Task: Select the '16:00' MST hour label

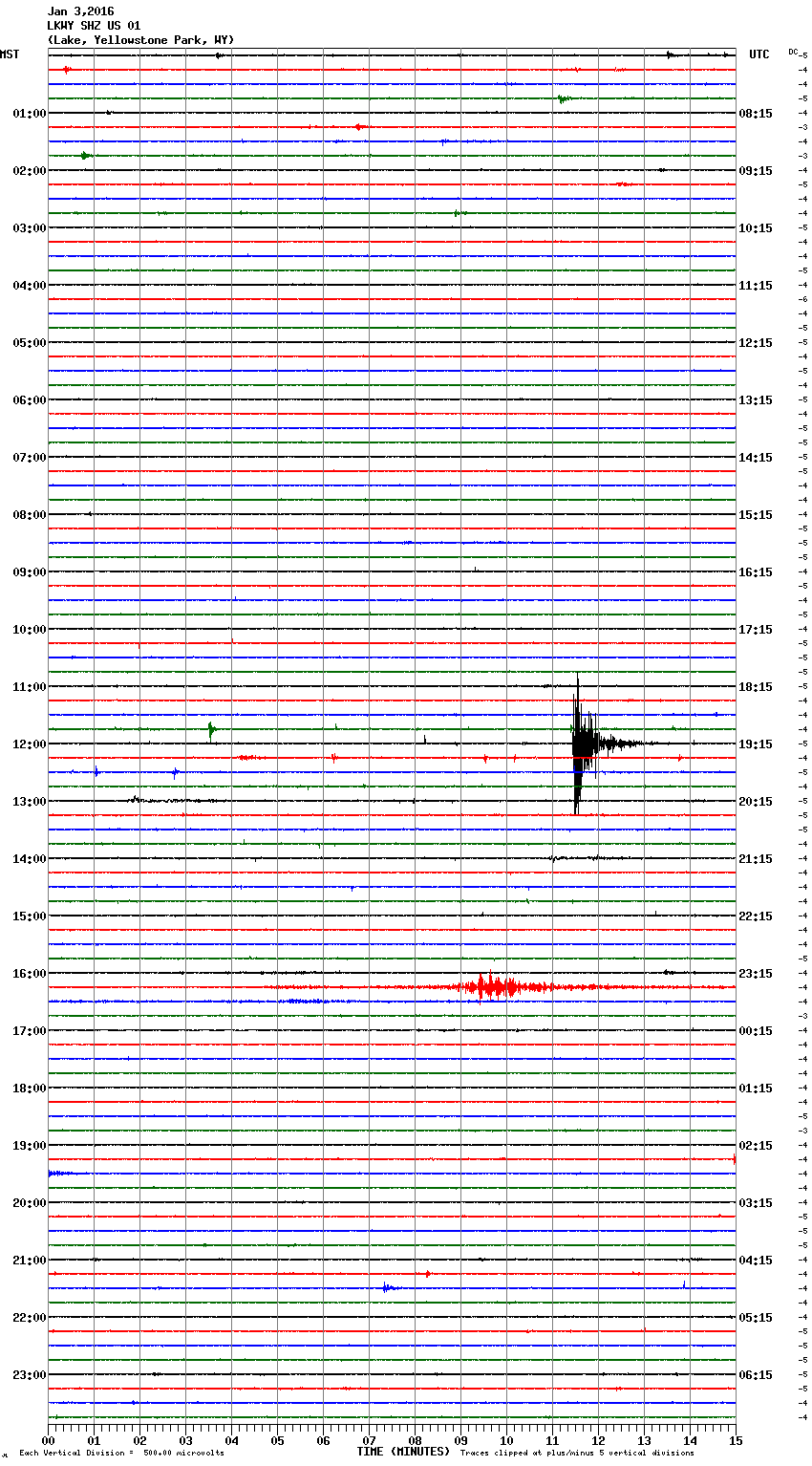Action: (x=30, y=974)
